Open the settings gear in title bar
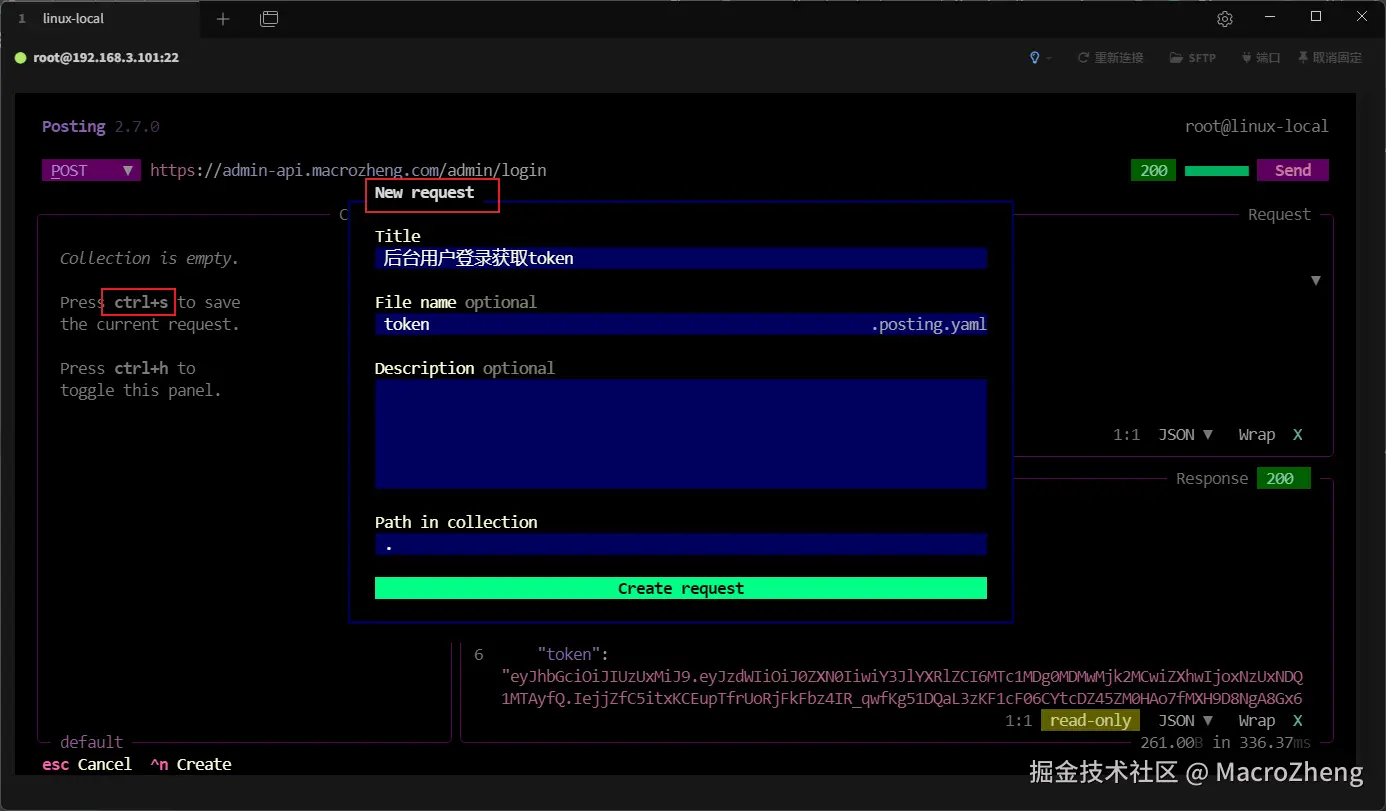Viewport: 1386px width, 811px height. coord(1225,19)
